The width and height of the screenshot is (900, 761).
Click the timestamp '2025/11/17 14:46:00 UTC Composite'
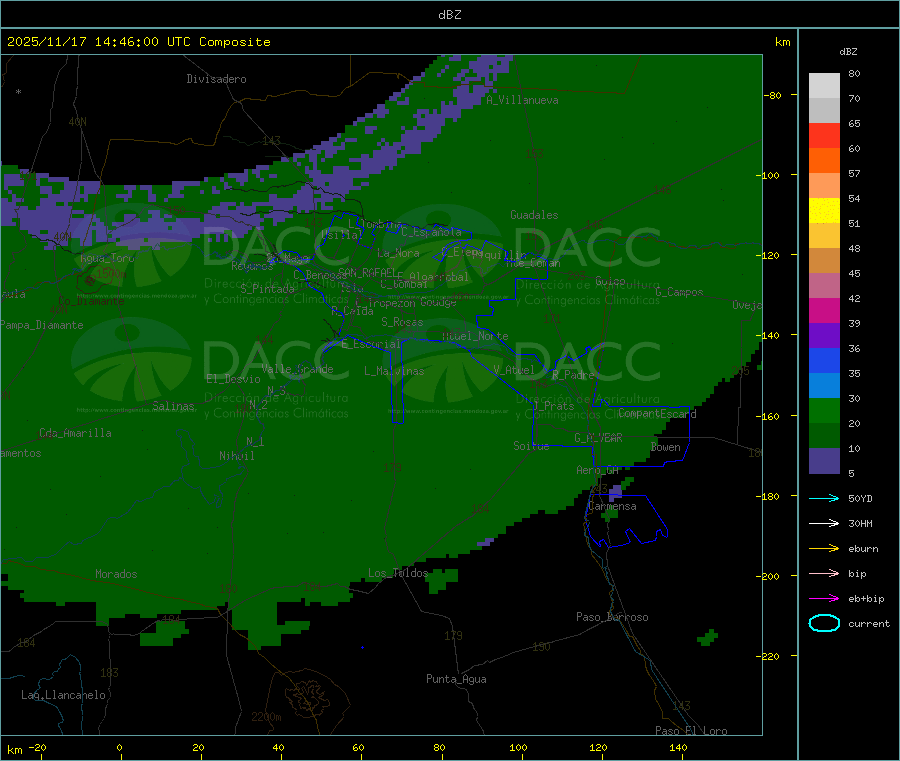click(138, 42)
